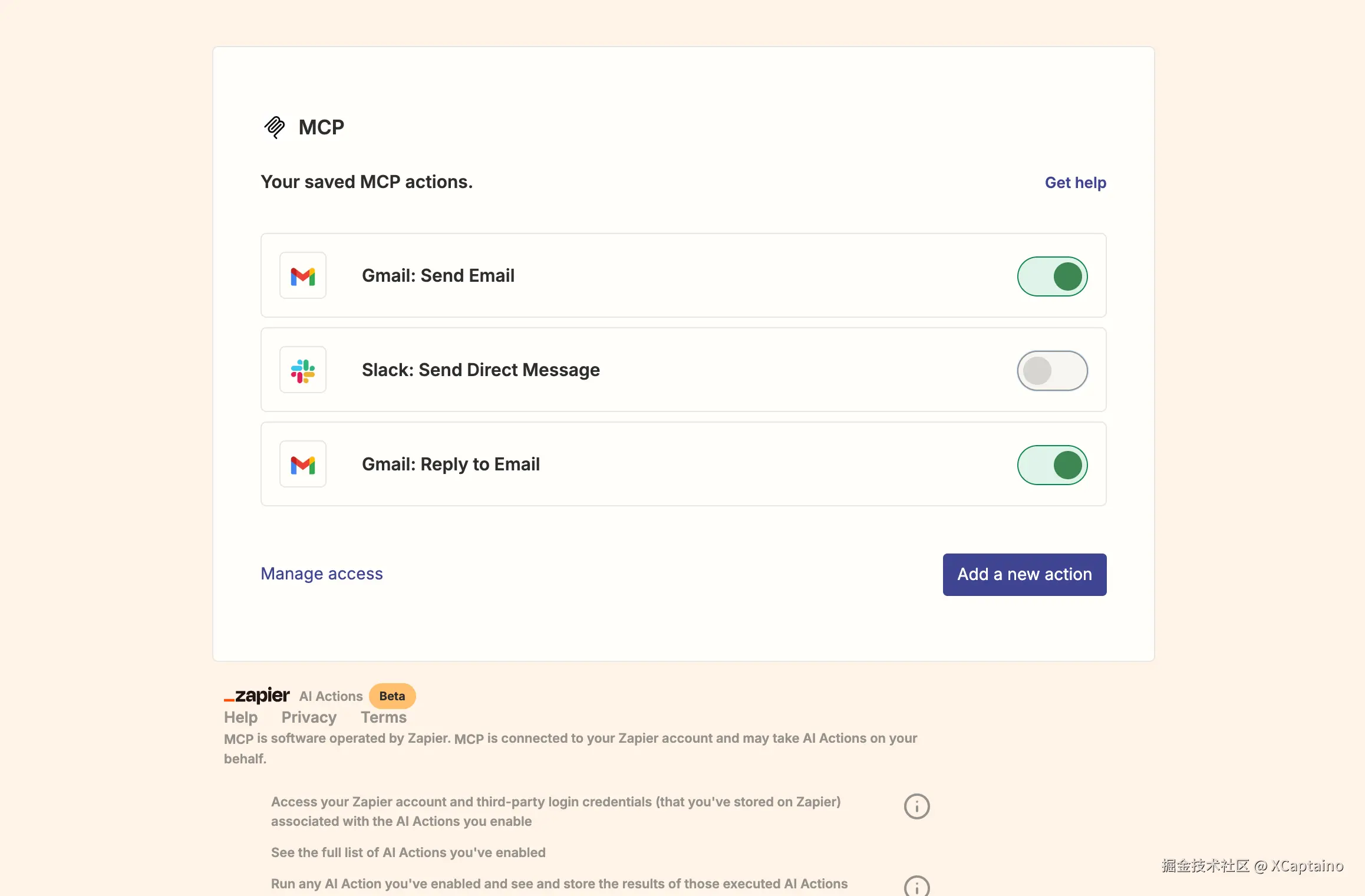Click the Beta badge next to AI Actions
The width and height of the screenshot is (1365, 896).
(x=392, y=696)
